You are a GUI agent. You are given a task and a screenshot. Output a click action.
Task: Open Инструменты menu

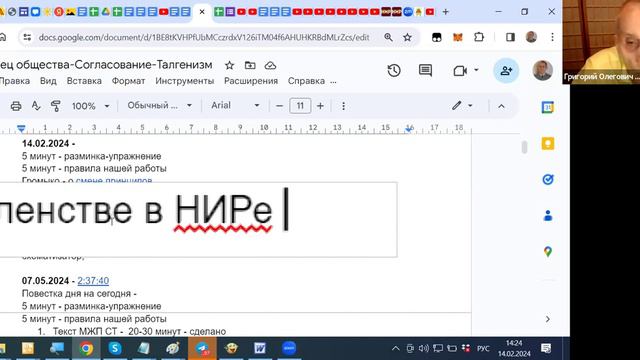click(x=184, y=81)
